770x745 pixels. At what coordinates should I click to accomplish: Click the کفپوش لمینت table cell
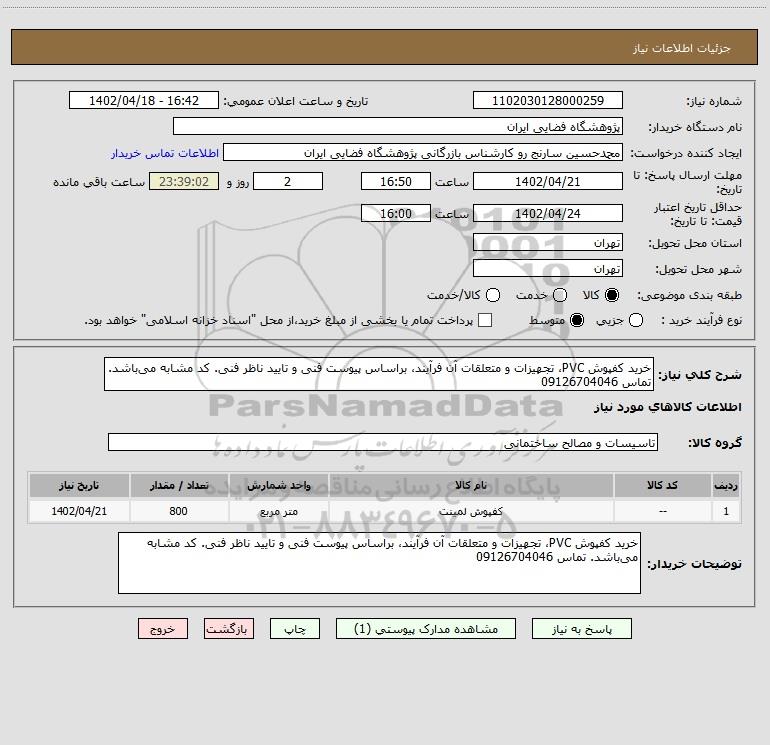click(x=470, y=511)
